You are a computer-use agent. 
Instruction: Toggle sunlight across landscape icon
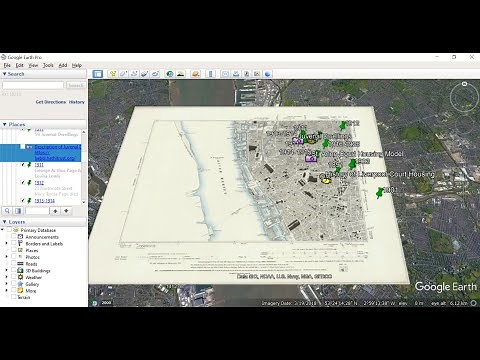180,74
